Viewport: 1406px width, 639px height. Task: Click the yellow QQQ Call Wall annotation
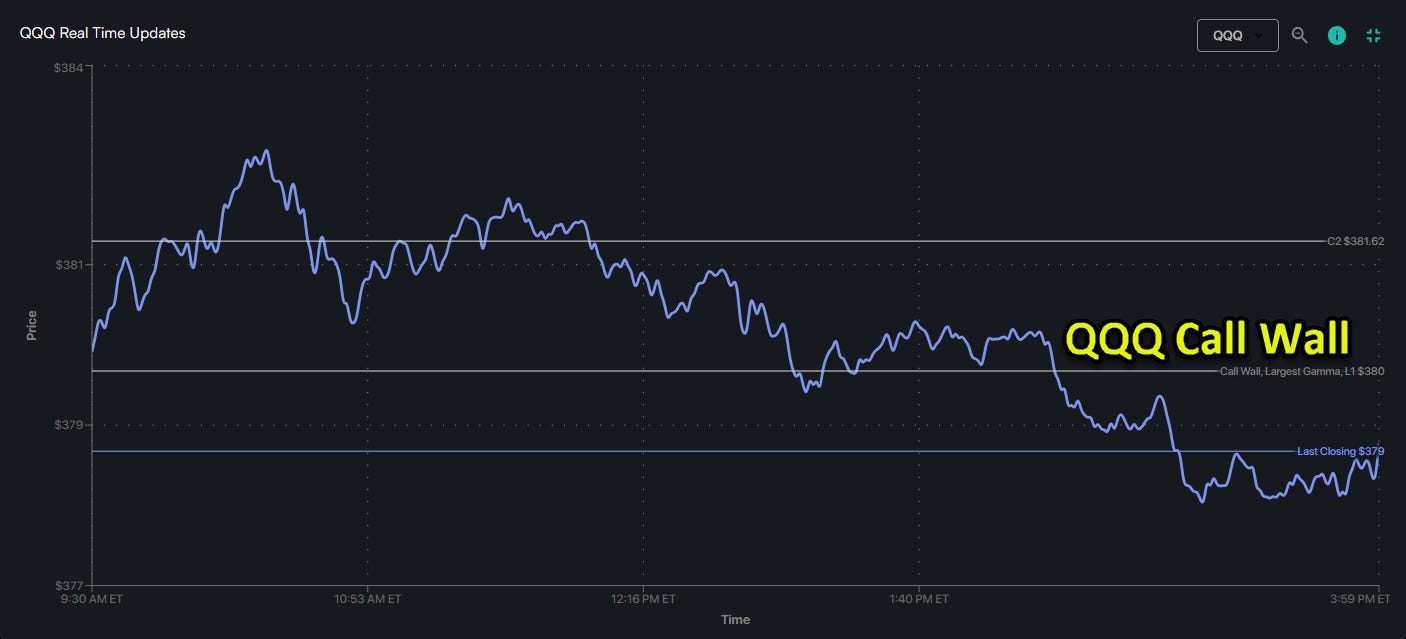coord(1207,339)
